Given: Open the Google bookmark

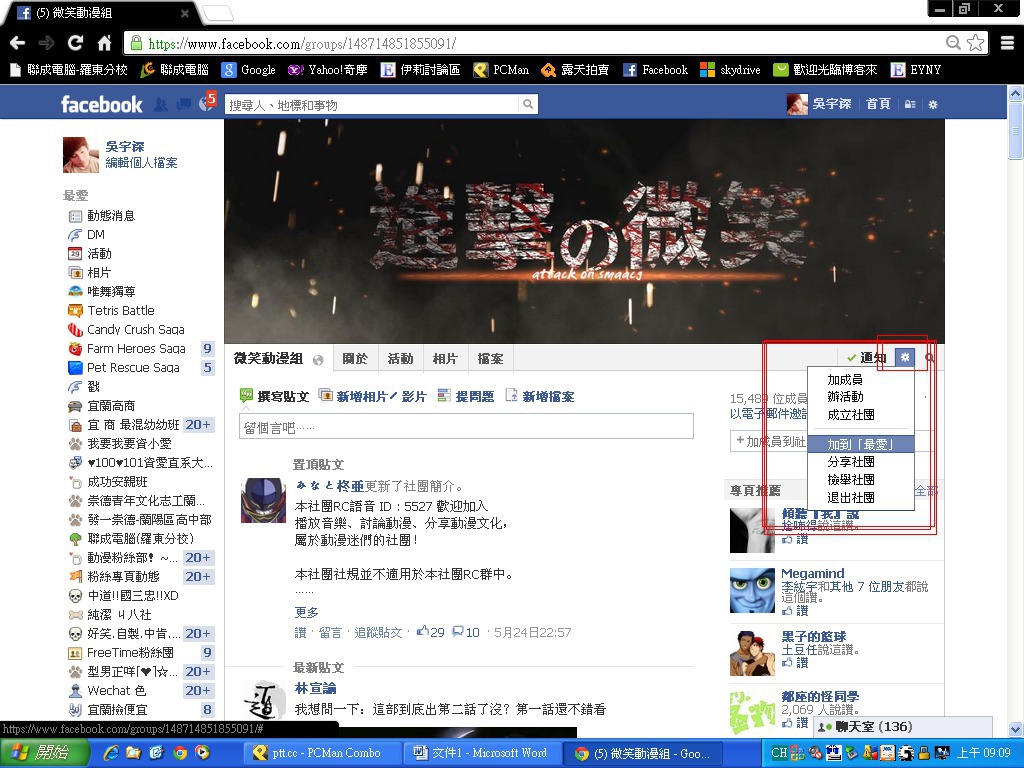Looking at the screenshot, I should pos(249,70).
